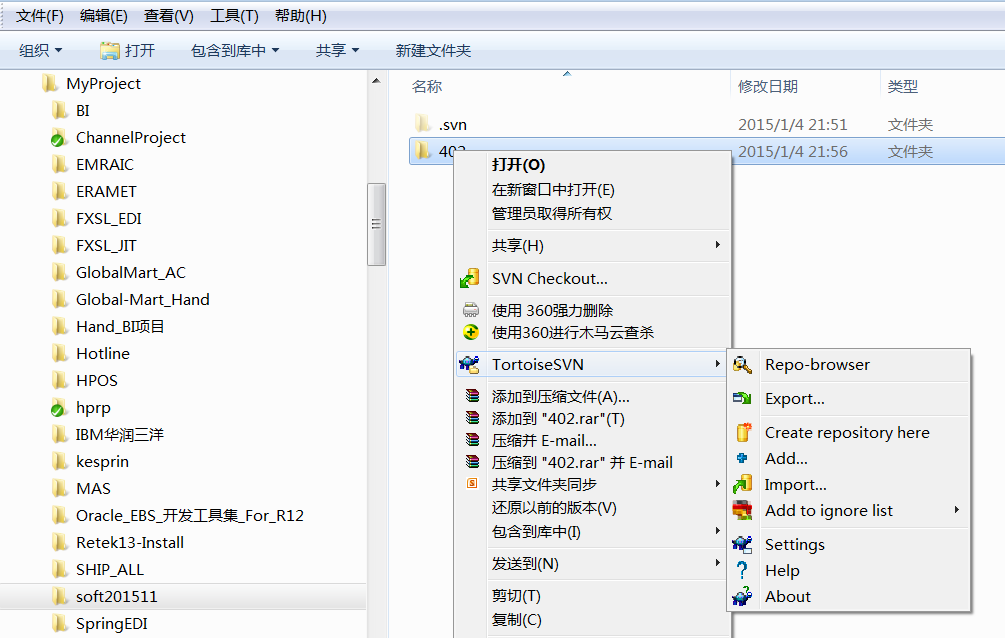Click the Settings icon in TortoiseSVN submenu
Viewport: 1005px width, 638px height.
742,544
